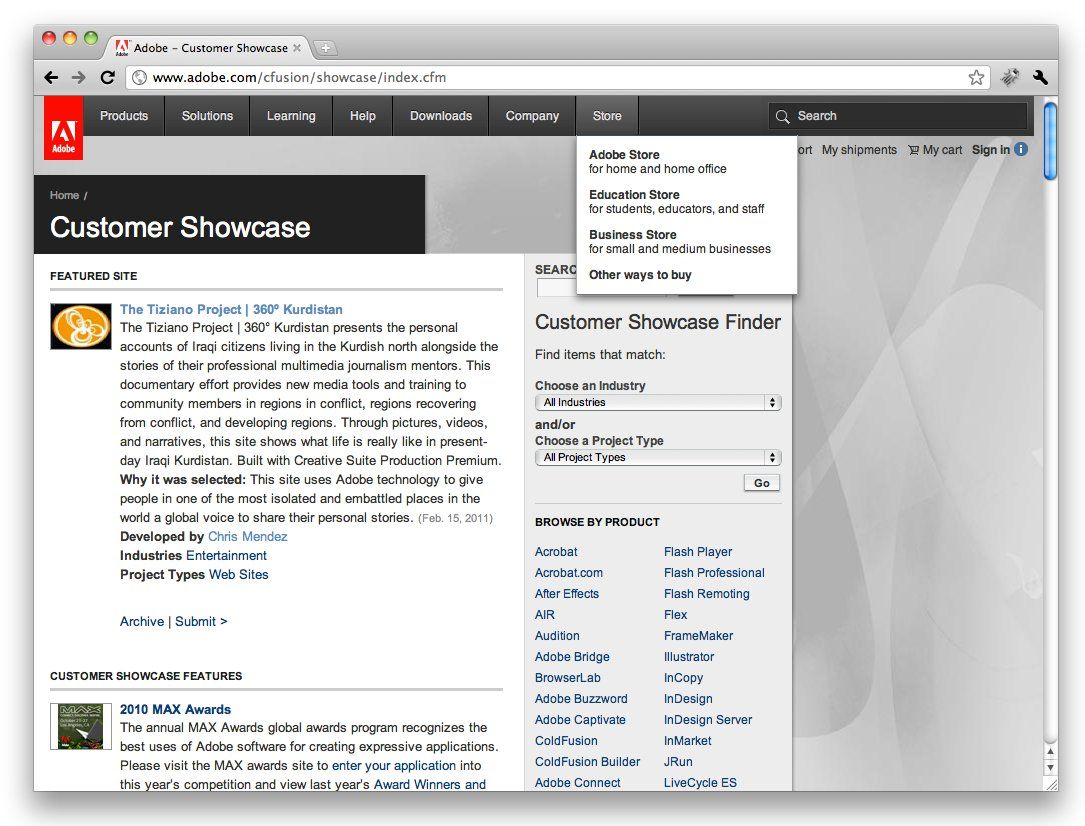Viewport: 1085px width, 826px height.
Task: Click the search magnifier icon
Action: (x=782, y=116)
